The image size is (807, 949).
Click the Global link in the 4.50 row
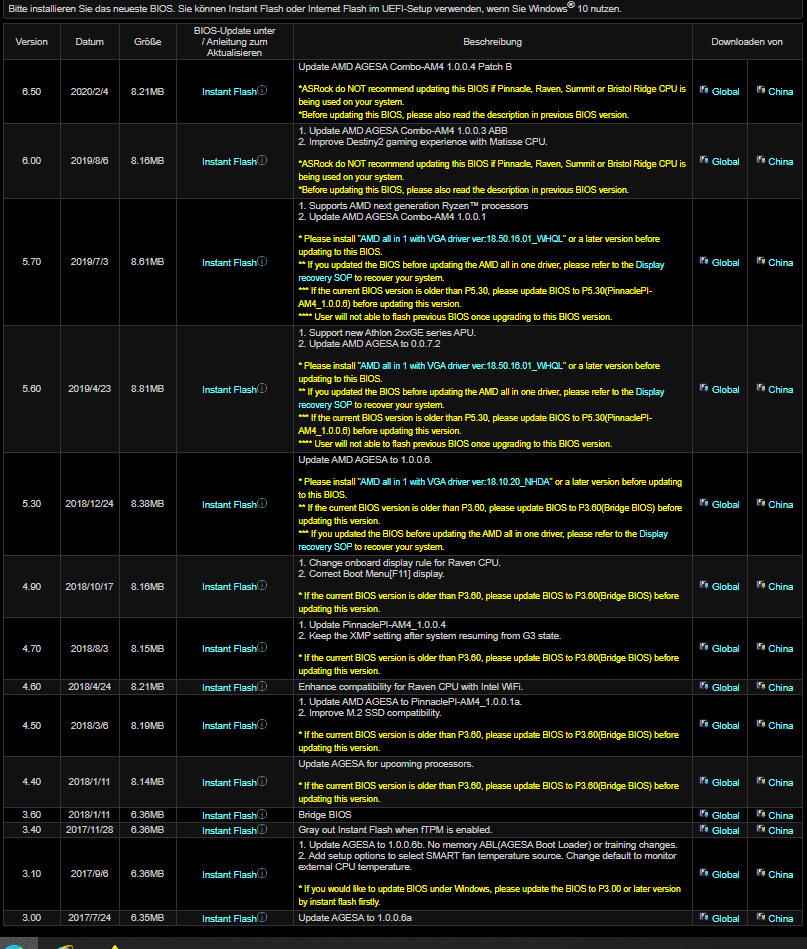click(x=725, y=726)
